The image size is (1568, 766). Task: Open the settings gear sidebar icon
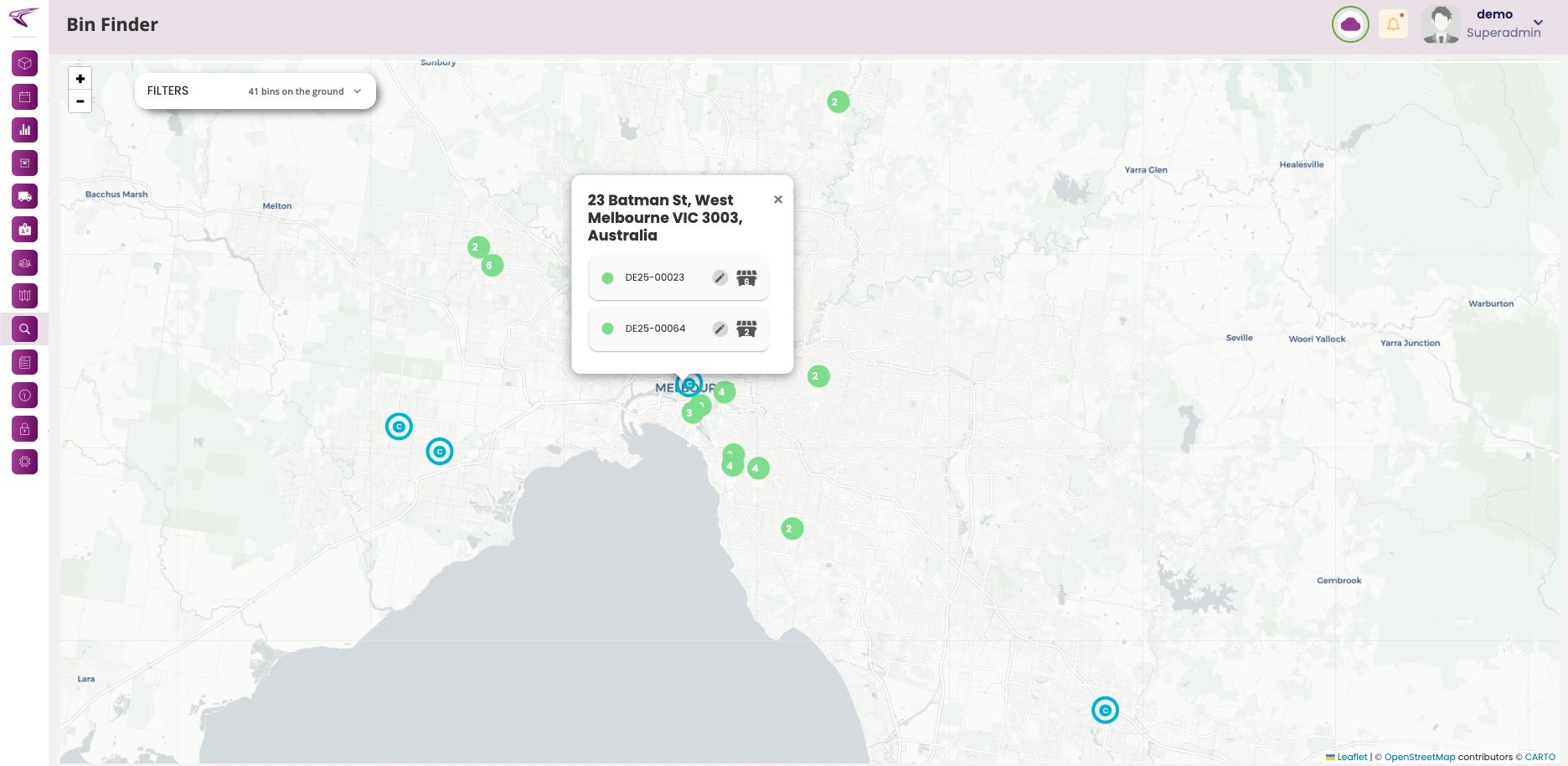point(24,462)
